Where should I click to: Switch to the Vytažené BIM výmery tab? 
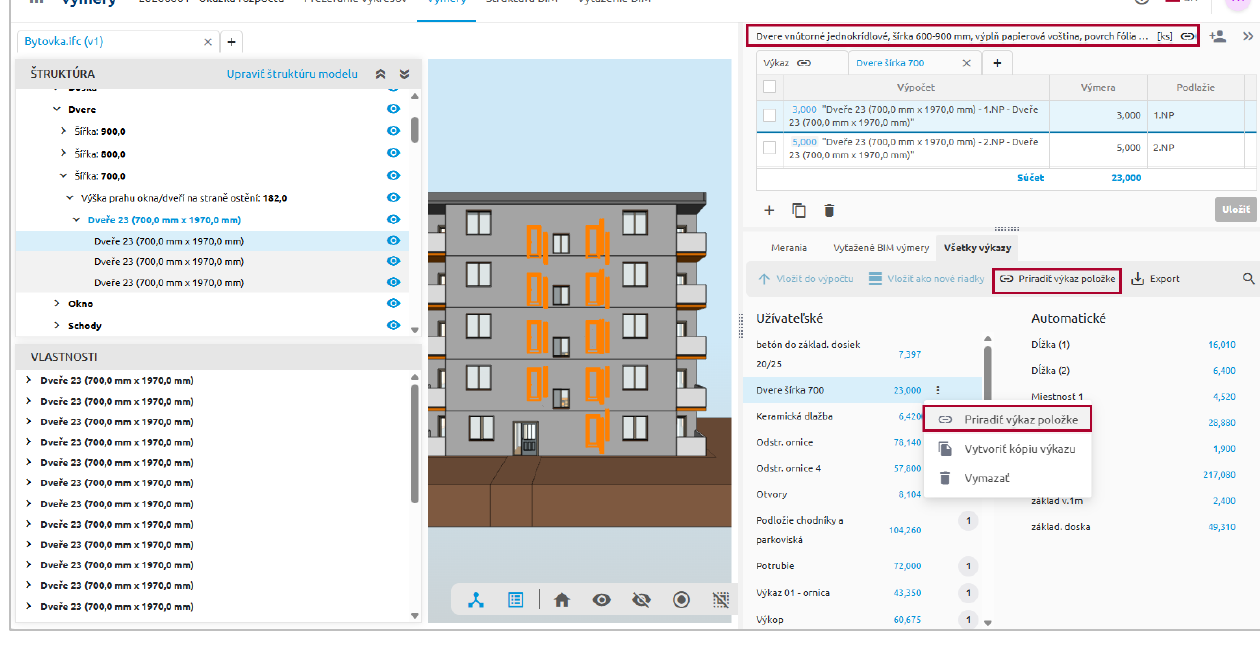click(880, 248)
